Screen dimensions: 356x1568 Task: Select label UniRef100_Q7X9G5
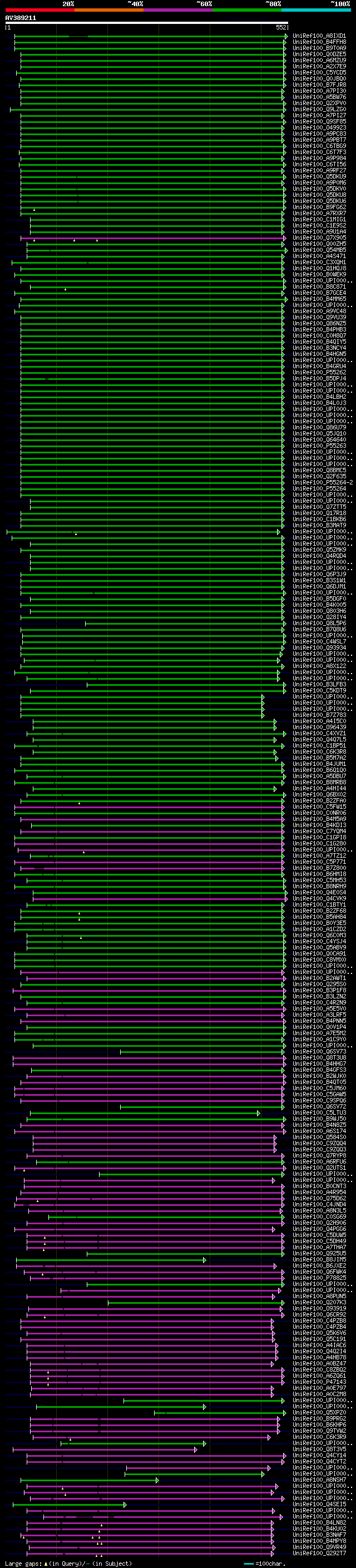pos(319,238)
